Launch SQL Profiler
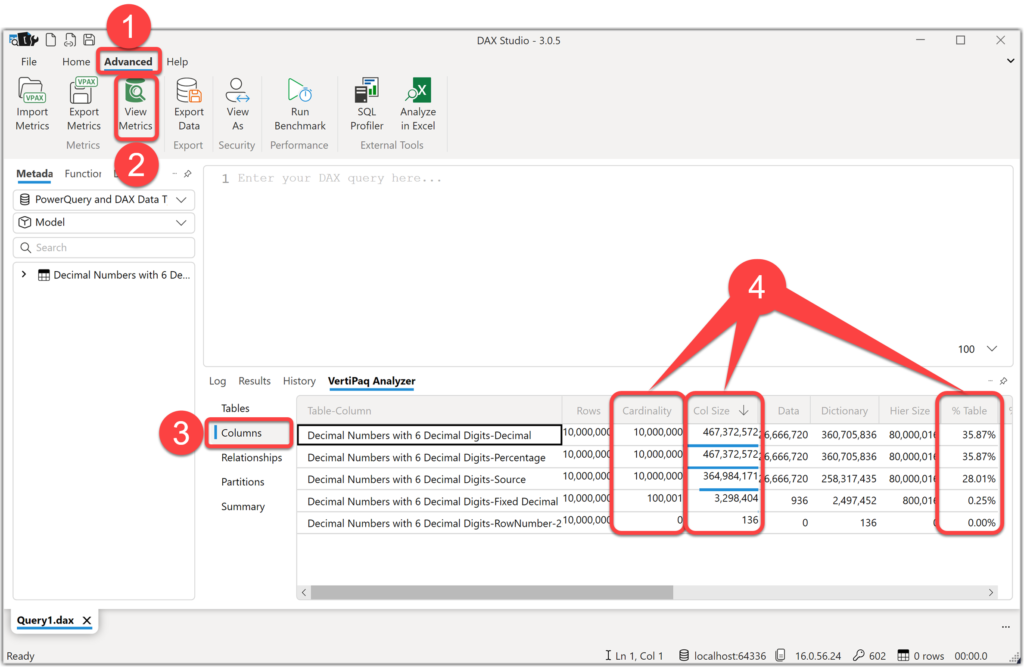 pyautogui.click(x=366, y=105)
